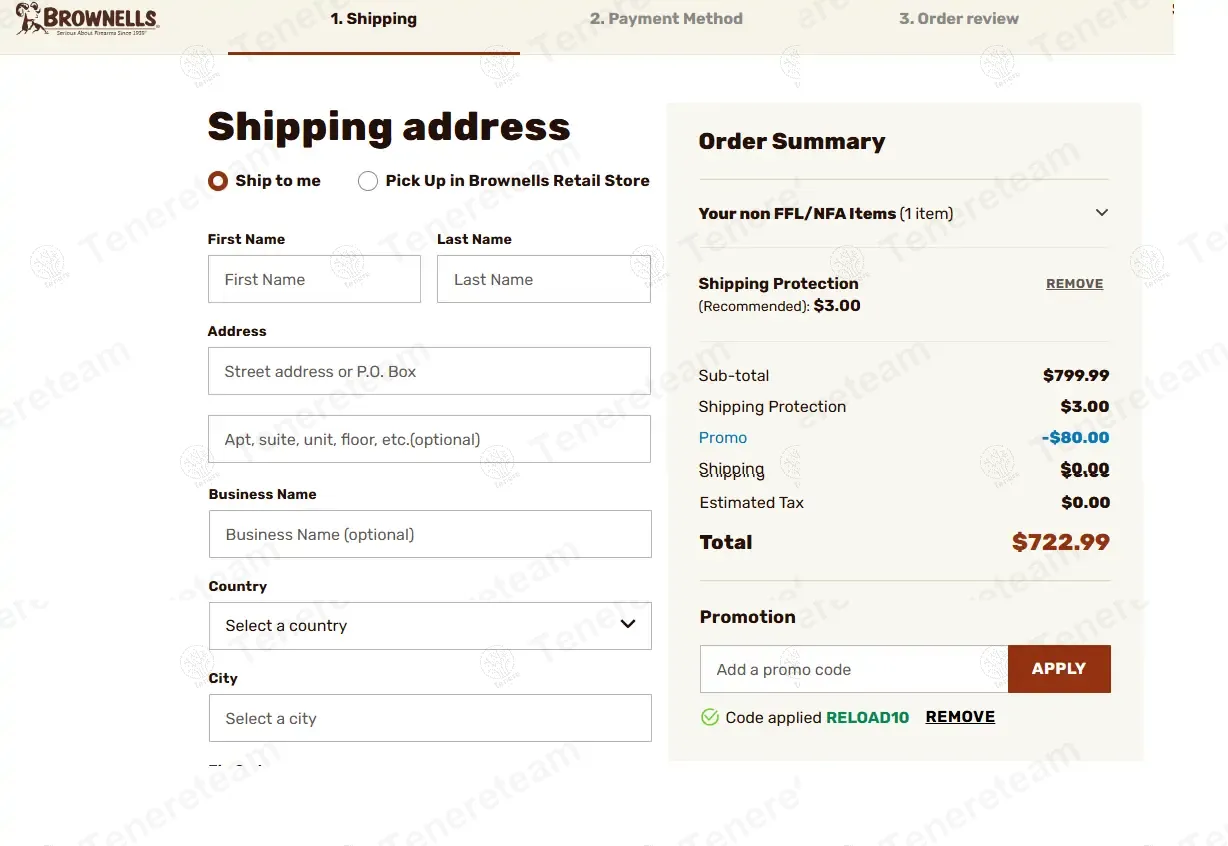This screenshot has width=1228, height=846.
Task: Remove the RELOAD10 promo code
Action: pyautogui.click(x=960, y=717)
